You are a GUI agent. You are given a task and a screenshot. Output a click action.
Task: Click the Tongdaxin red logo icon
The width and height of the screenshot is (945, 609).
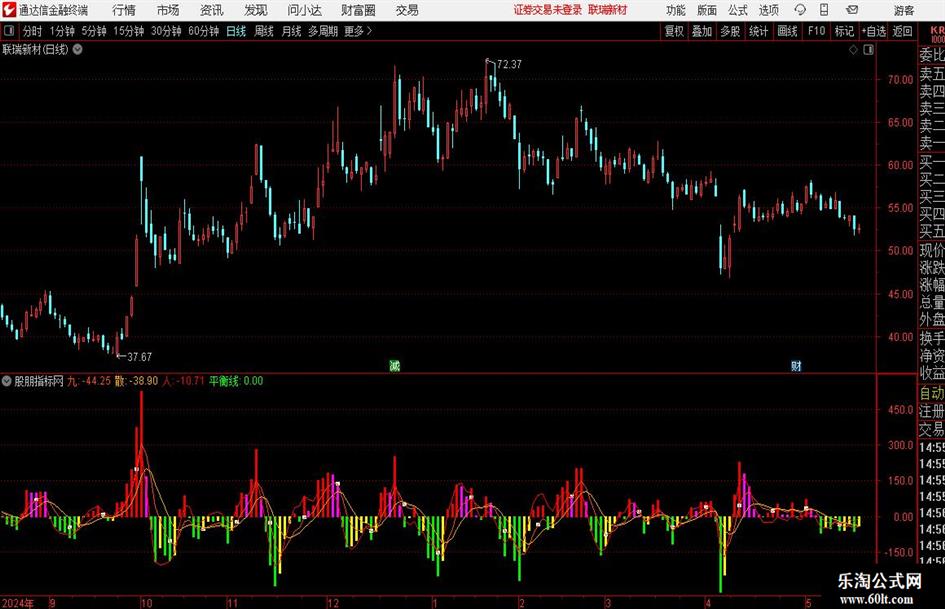(9, 10)
